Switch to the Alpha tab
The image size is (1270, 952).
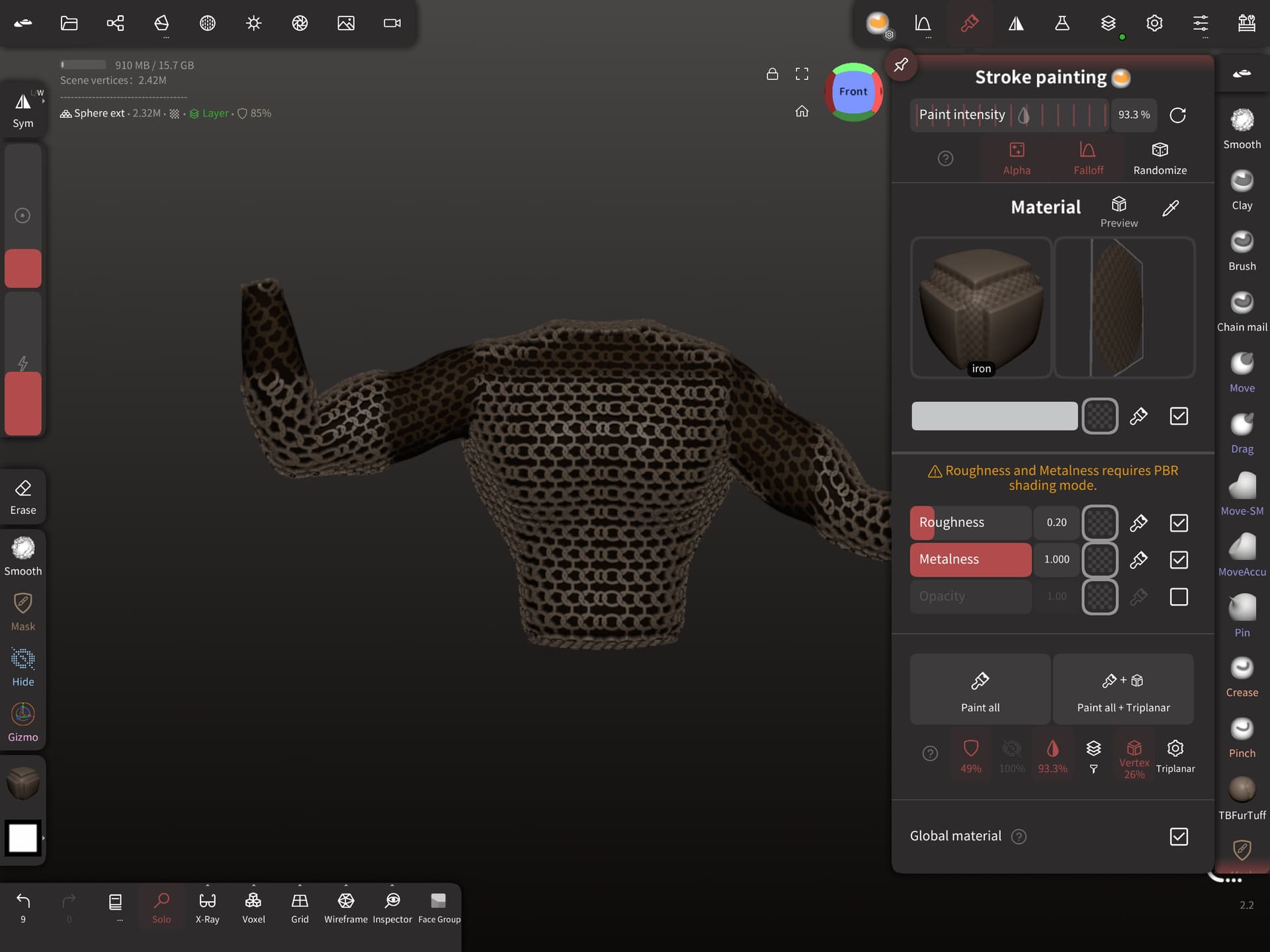[x=1017, y=157]
